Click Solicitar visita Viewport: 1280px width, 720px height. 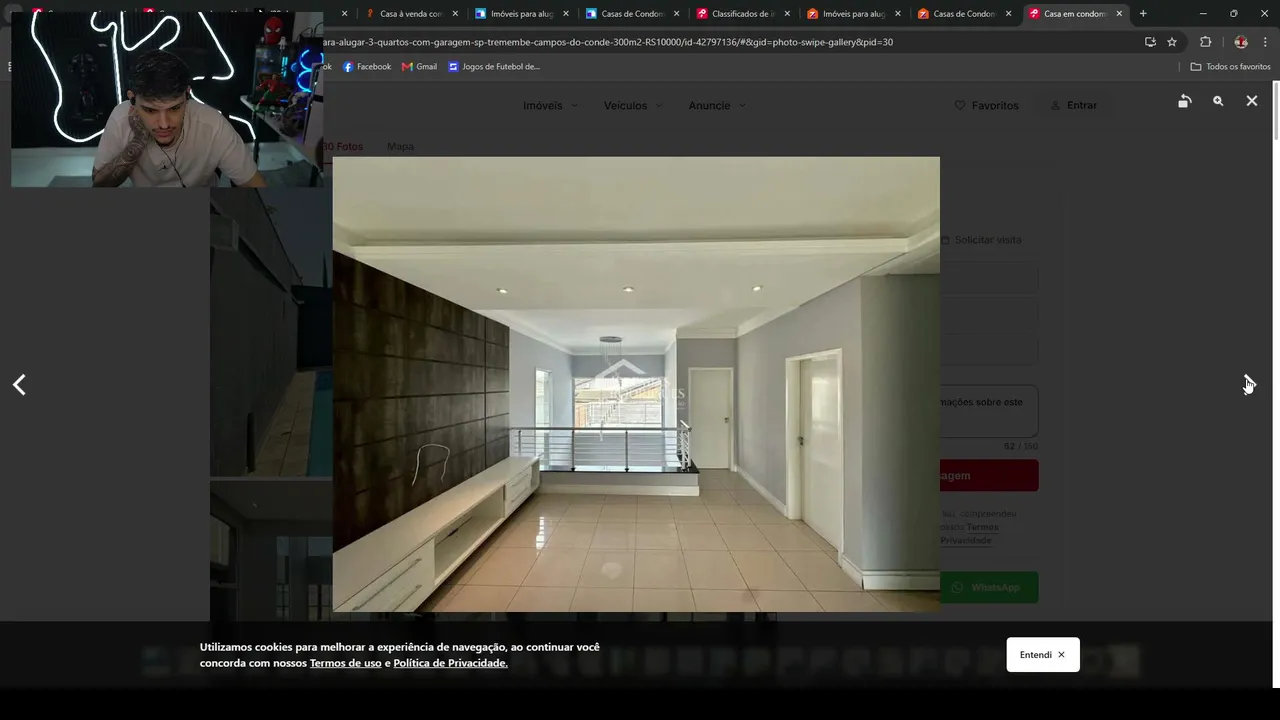point(981,240)
